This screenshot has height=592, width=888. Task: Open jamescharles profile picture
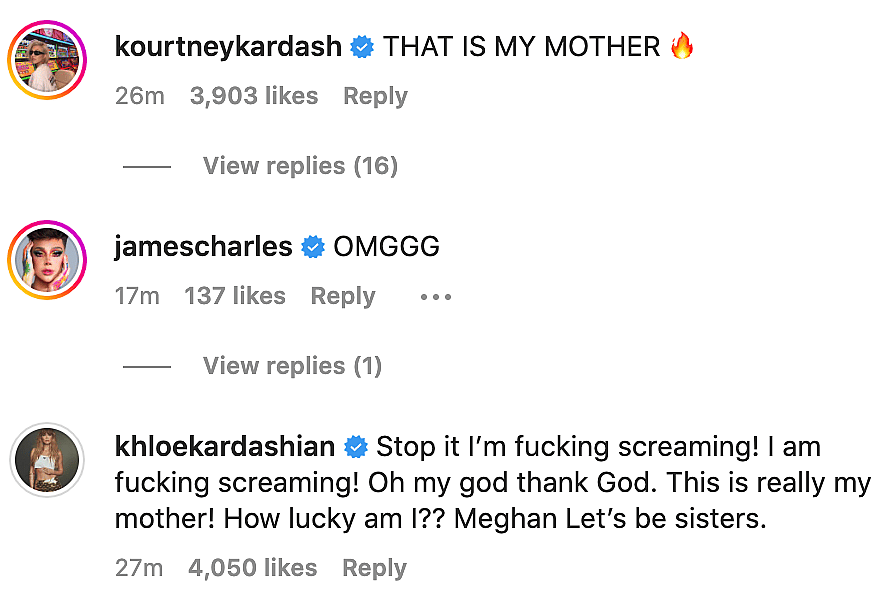coord(47,260)
